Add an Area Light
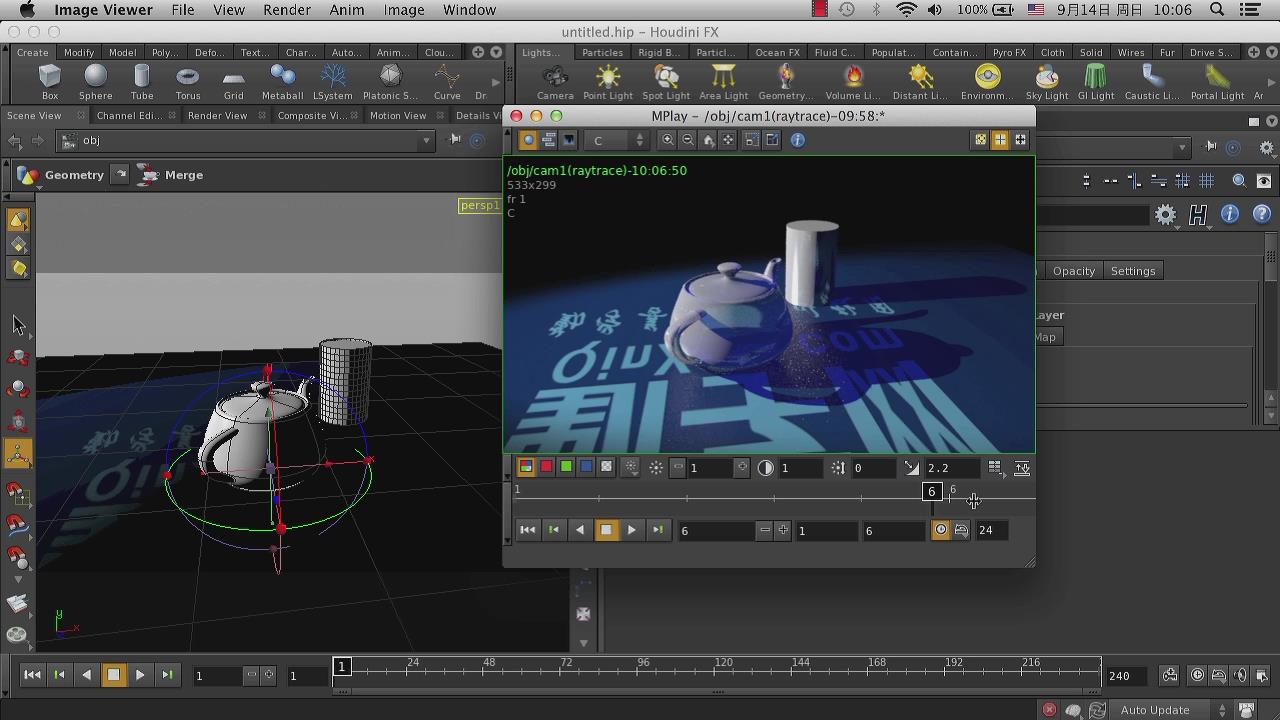The width and height of the screenshot is (1280, 720). pyautogui.click(x=723, y=81)
